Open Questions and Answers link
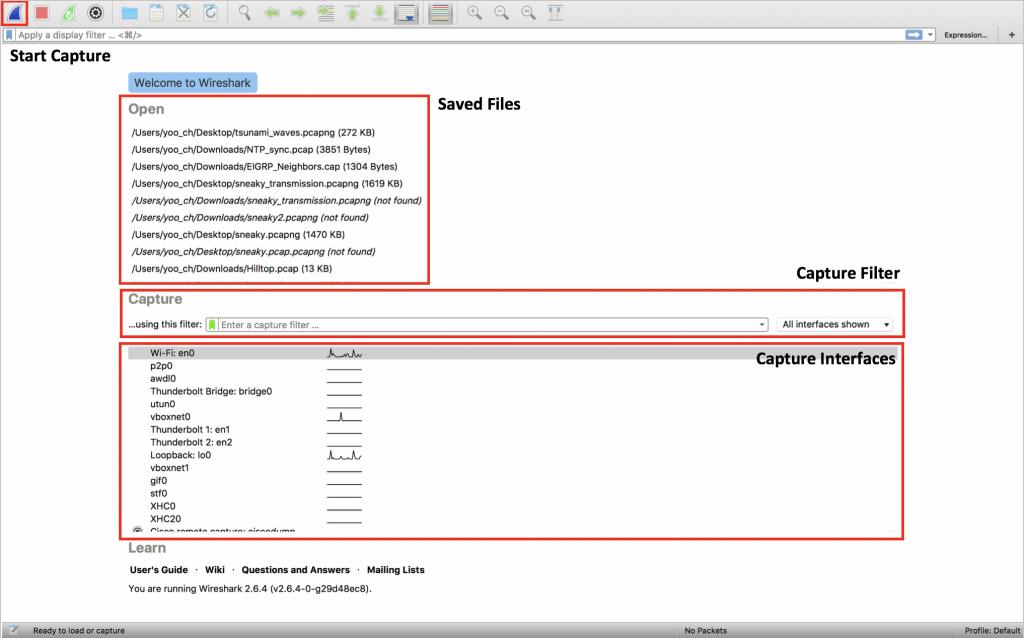The image size is (1024, 638). (x=296, y=569)
